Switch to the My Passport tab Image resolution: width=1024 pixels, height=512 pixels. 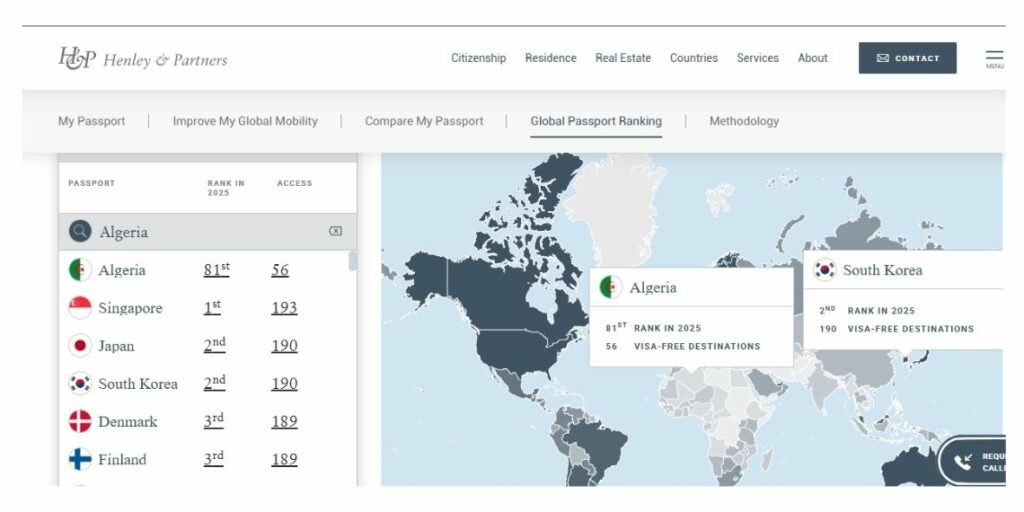[x=91, y=121]
